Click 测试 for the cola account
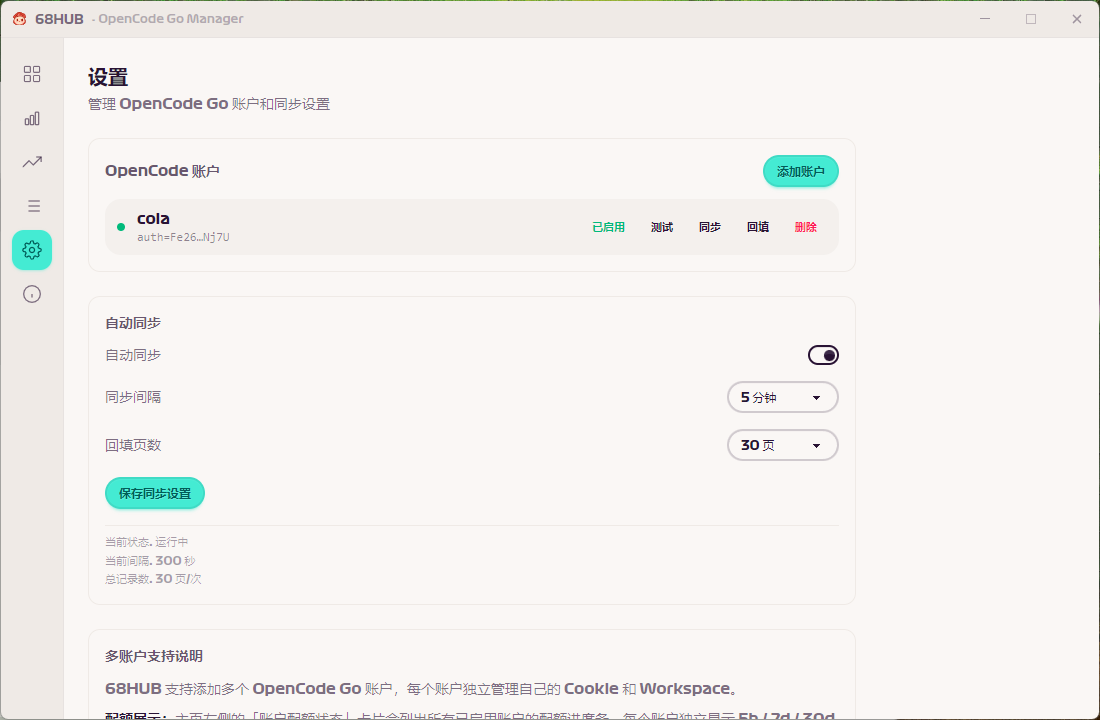This screenshot has width=1100, height=720. click(x=662, y=227)
